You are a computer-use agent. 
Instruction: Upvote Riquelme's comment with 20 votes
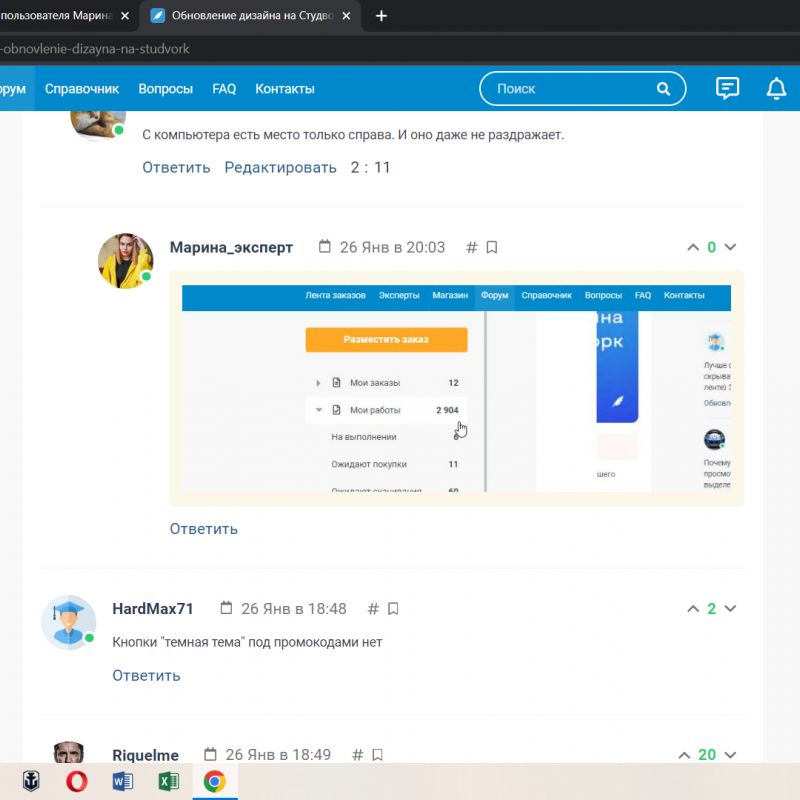[685, 755]
